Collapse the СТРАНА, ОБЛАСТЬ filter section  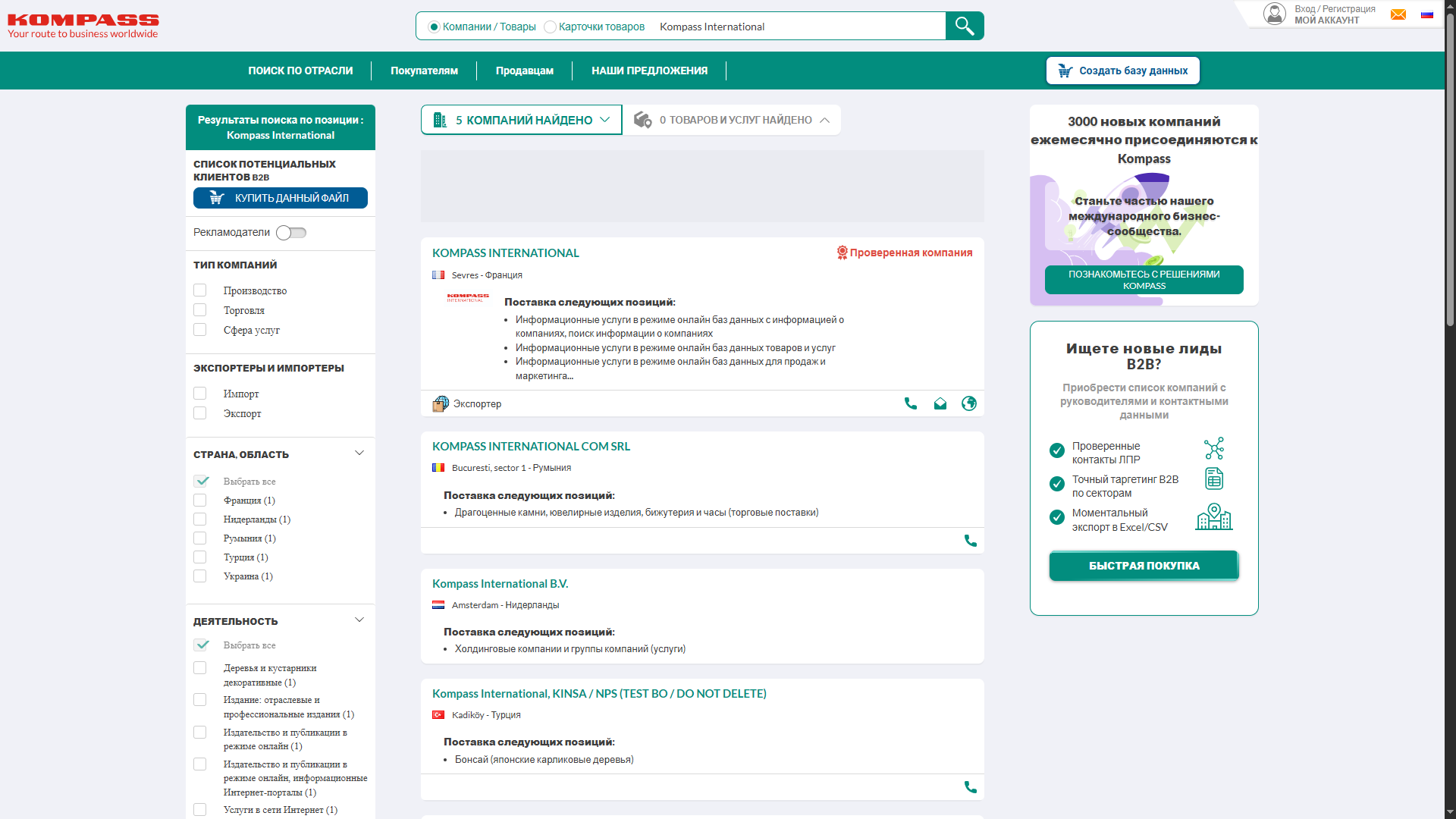pos(359,453)
